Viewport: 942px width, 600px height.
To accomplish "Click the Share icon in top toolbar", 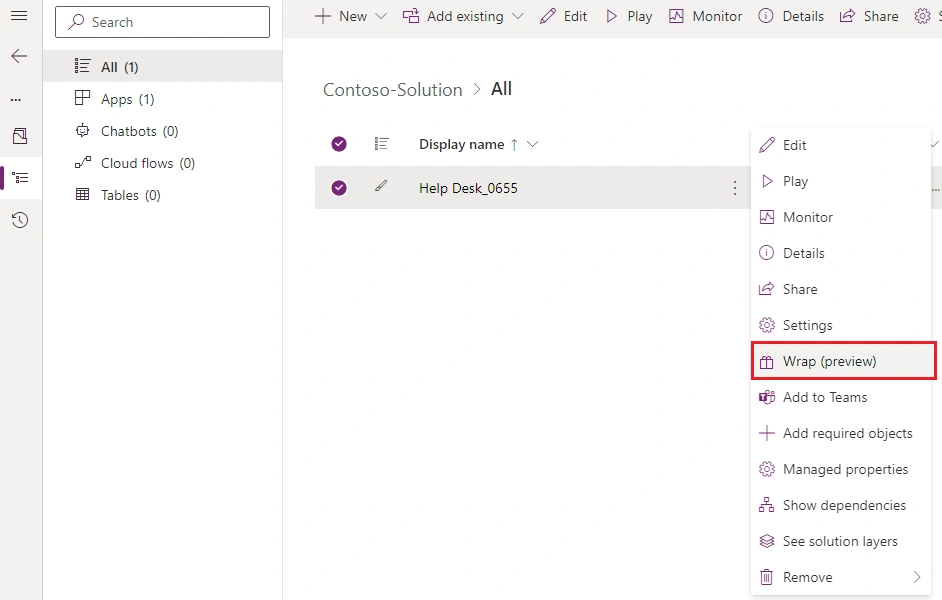I will point(847,16).
